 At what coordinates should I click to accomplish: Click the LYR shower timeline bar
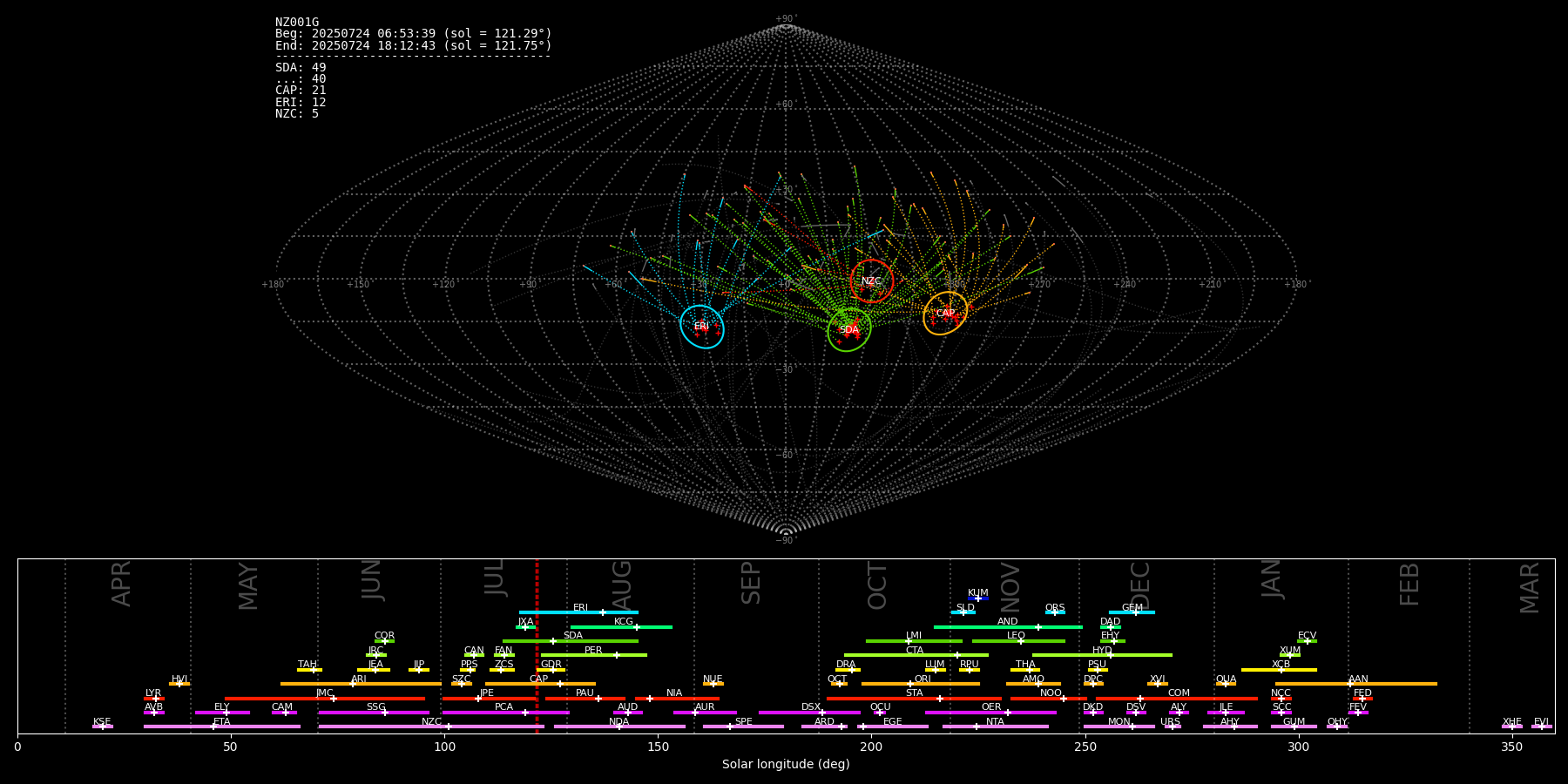click(154, 698)
